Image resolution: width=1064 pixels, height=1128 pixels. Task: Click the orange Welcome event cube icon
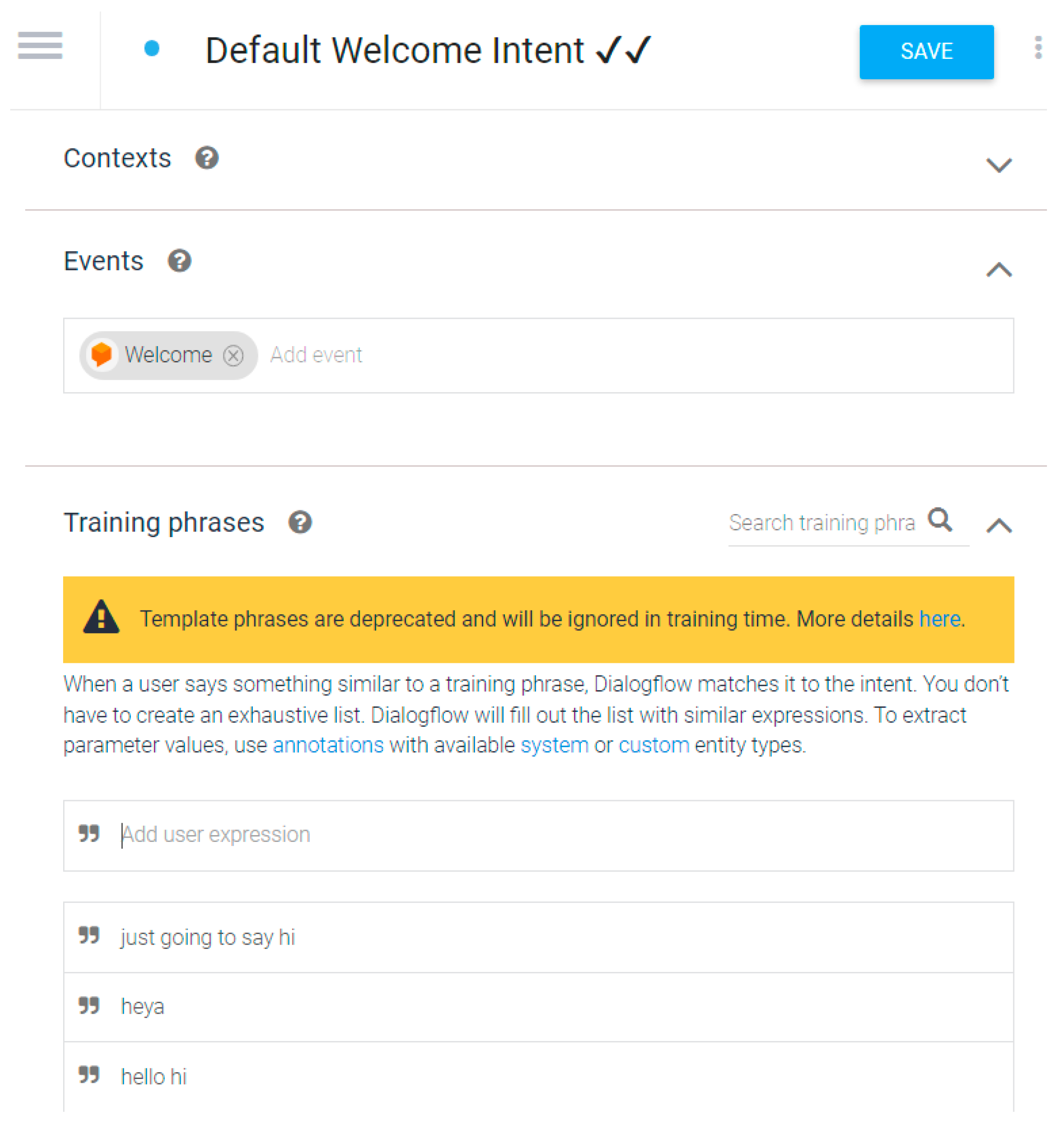[x=101, y=355]
